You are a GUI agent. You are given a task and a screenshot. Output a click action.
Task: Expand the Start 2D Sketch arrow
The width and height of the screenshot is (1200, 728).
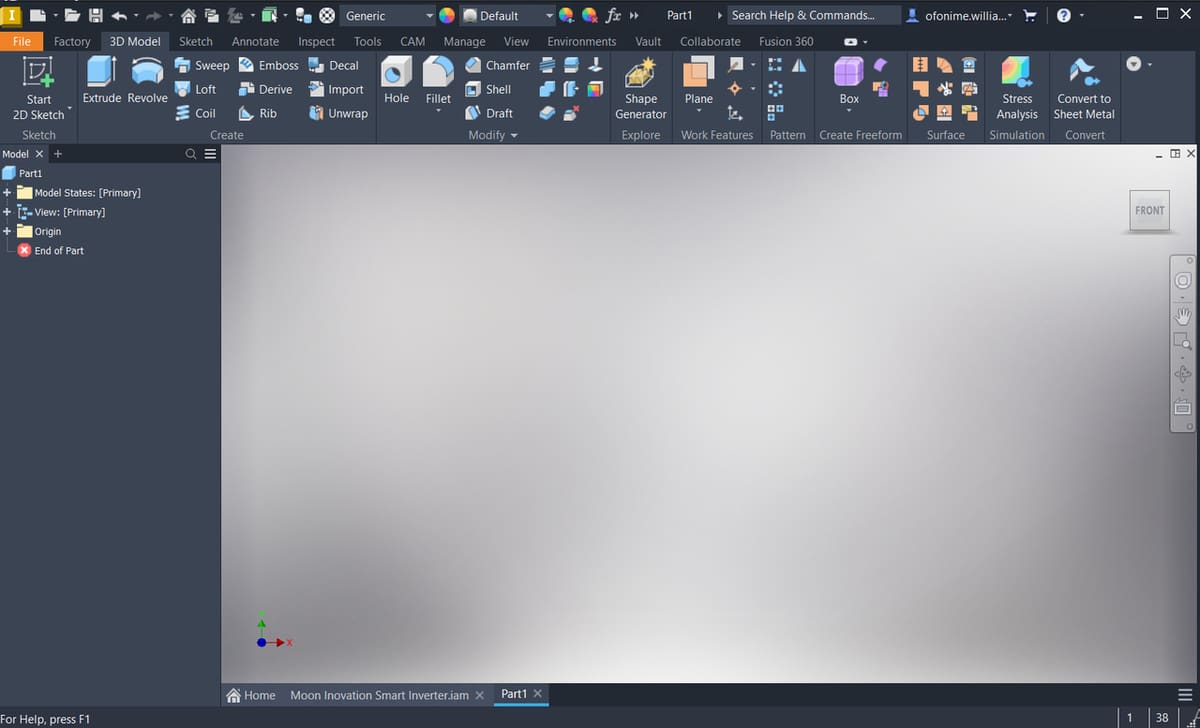(x=70, y=106)
